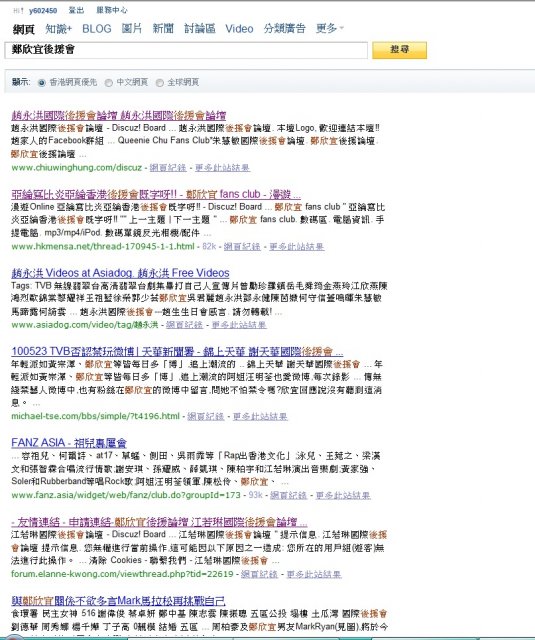Expand the 更多 dropdown menu
The height and width of the screenshot is (640, 535).
[x=330, y=28]
